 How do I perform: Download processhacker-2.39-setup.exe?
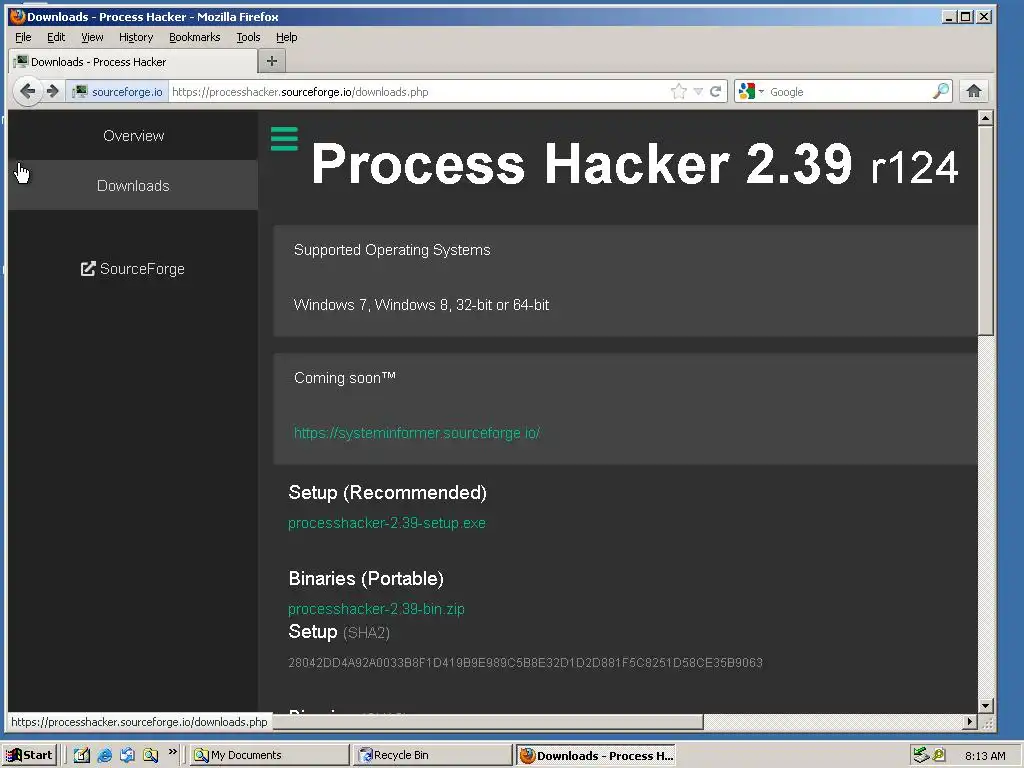pyautogui.click(x=387, y=523)
